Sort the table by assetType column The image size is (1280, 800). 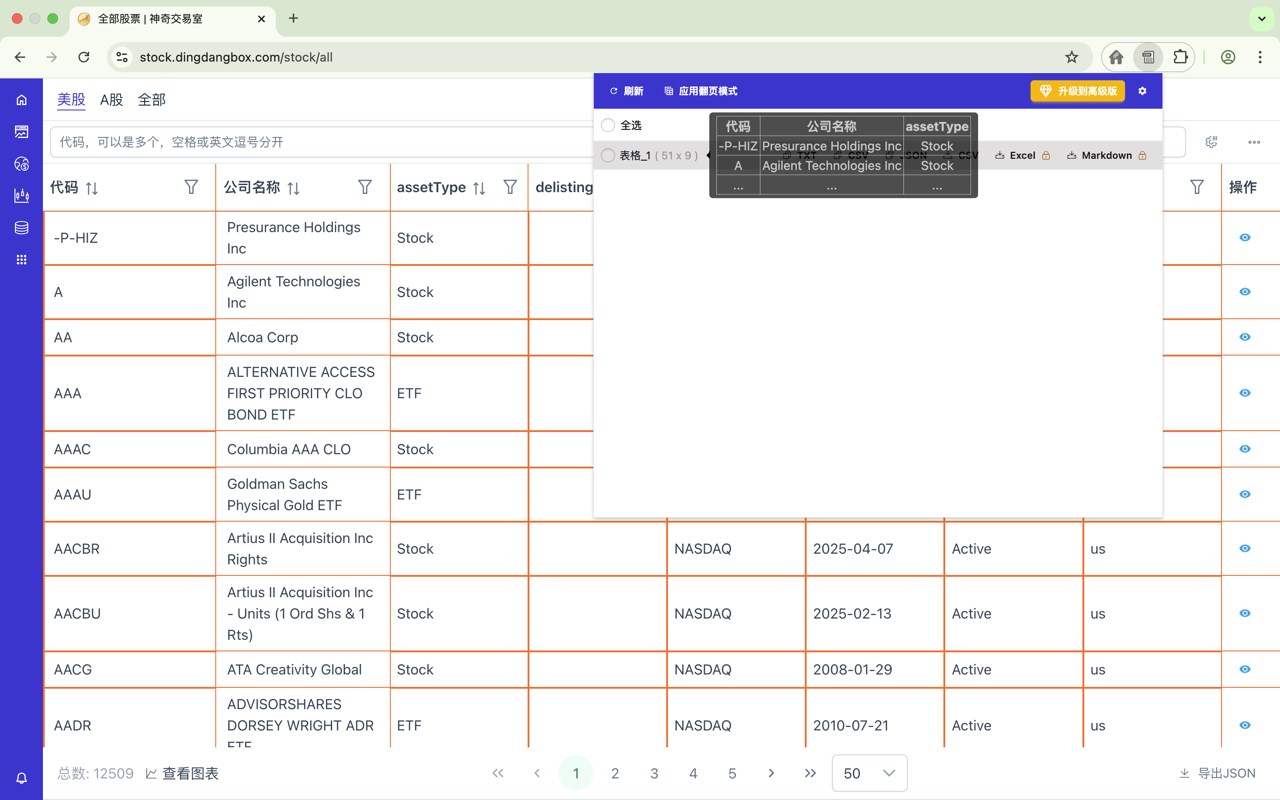pyautogui.click(x=479, y=188)
